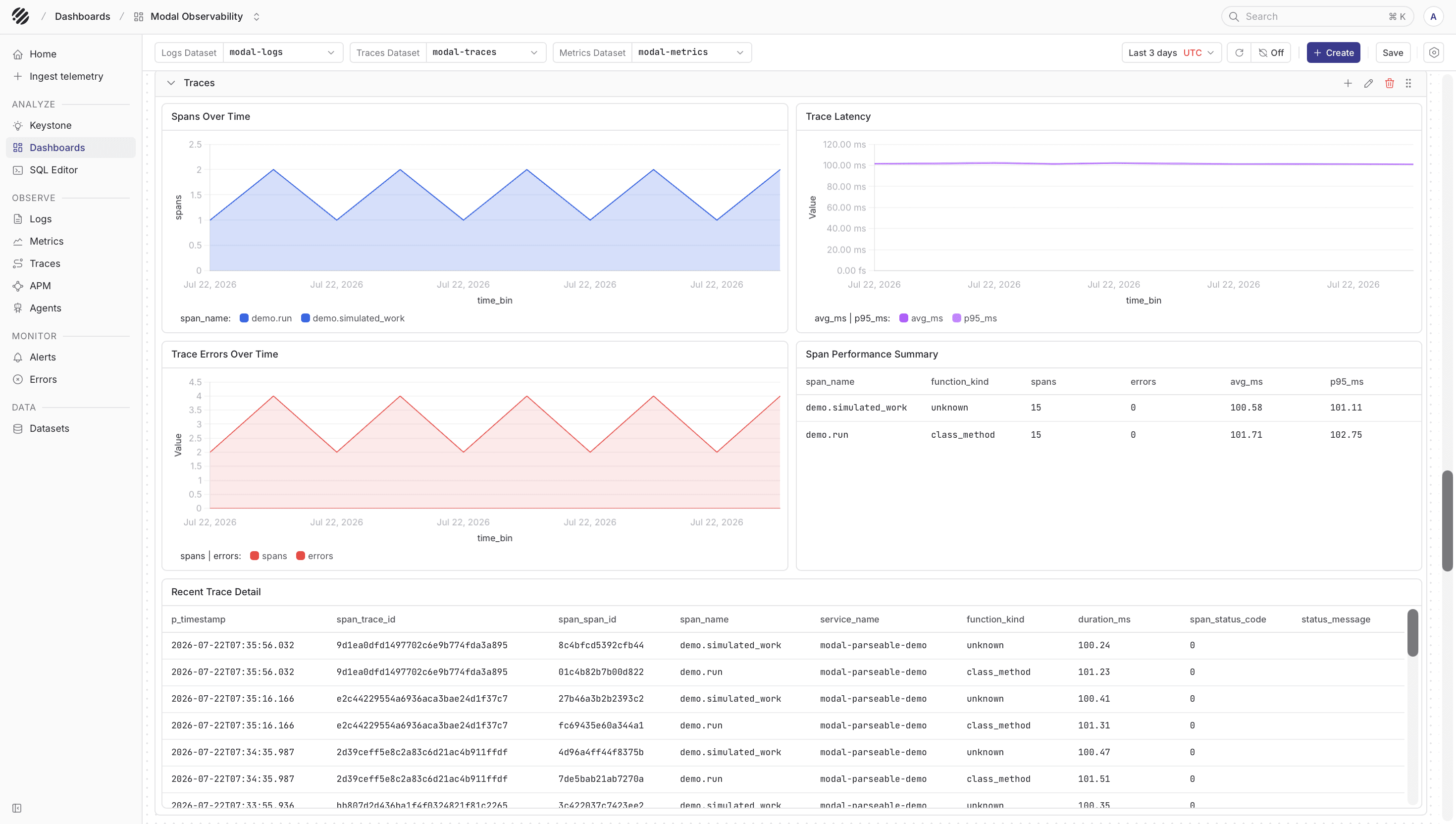Open Keystone in the sidebar
The image size is (1456, 824).
click(x=71, y=125)
